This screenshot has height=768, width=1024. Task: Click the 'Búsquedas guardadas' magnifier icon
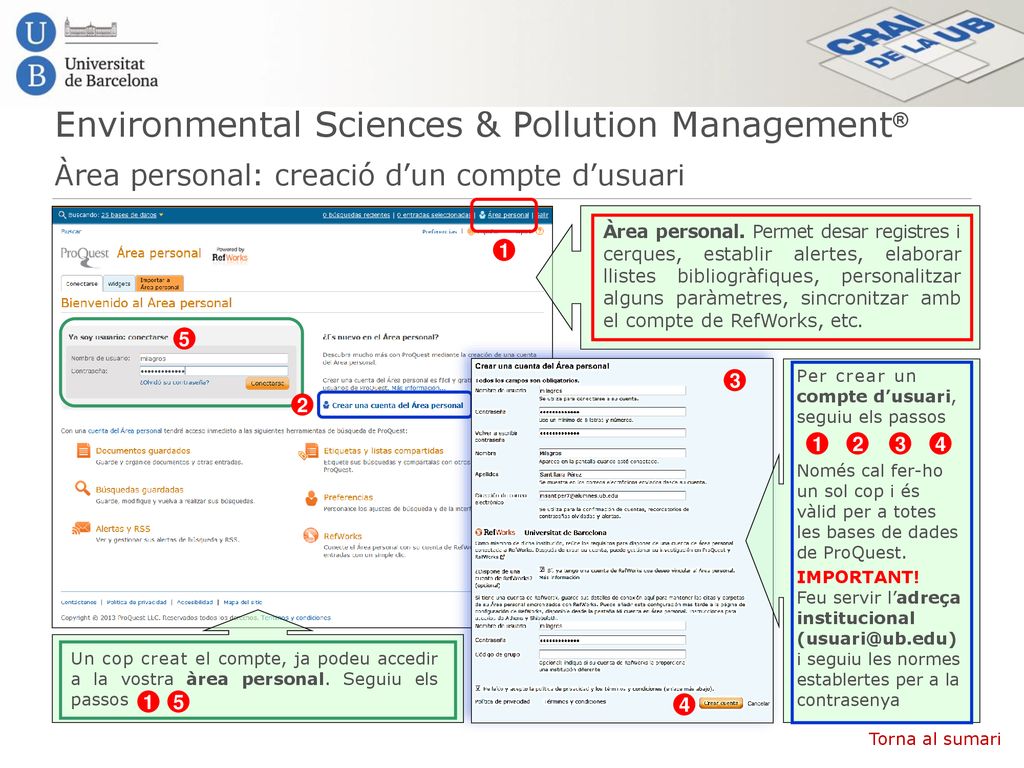click(x=82, y=488)
